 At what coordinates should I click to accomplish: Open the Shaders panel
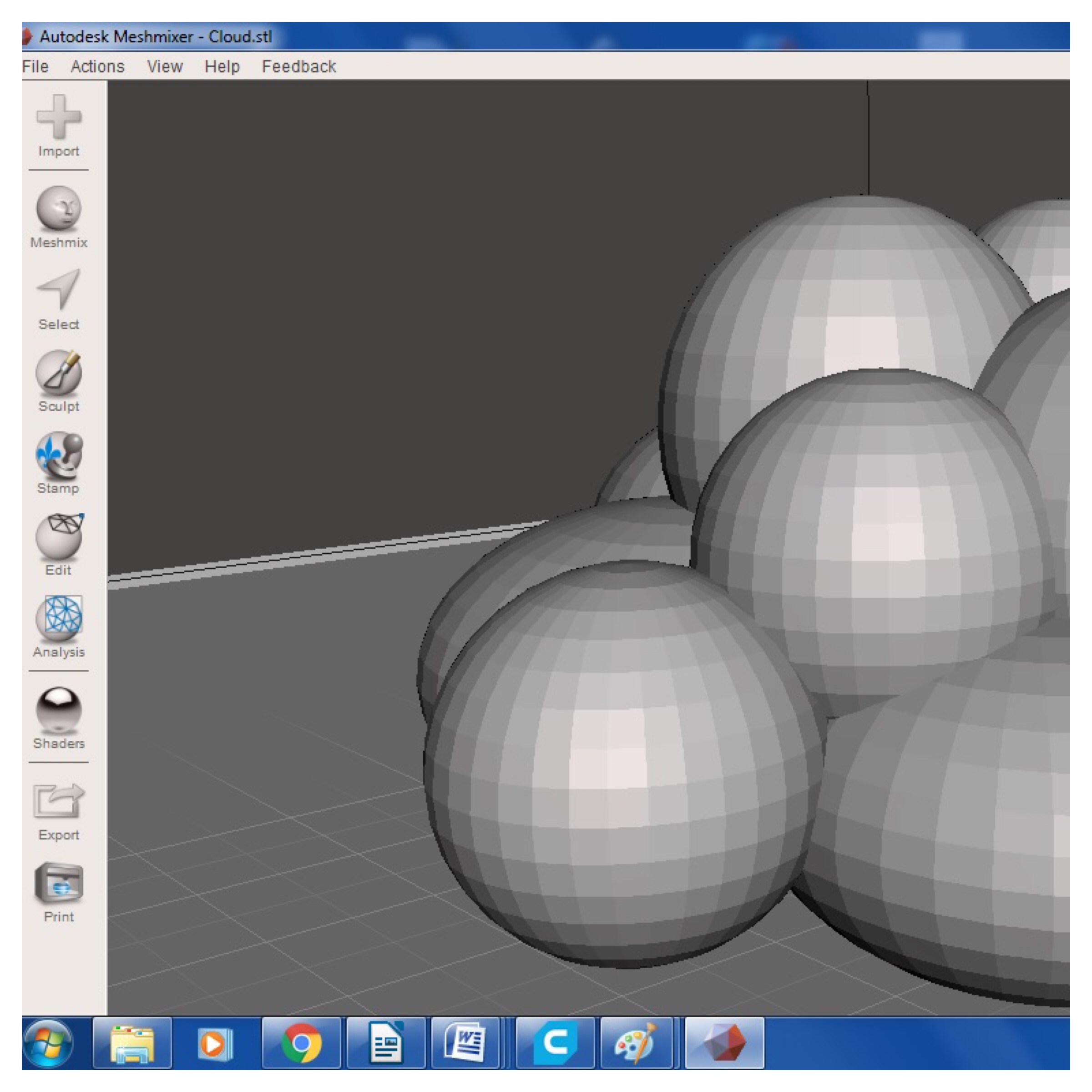[59, 709]
